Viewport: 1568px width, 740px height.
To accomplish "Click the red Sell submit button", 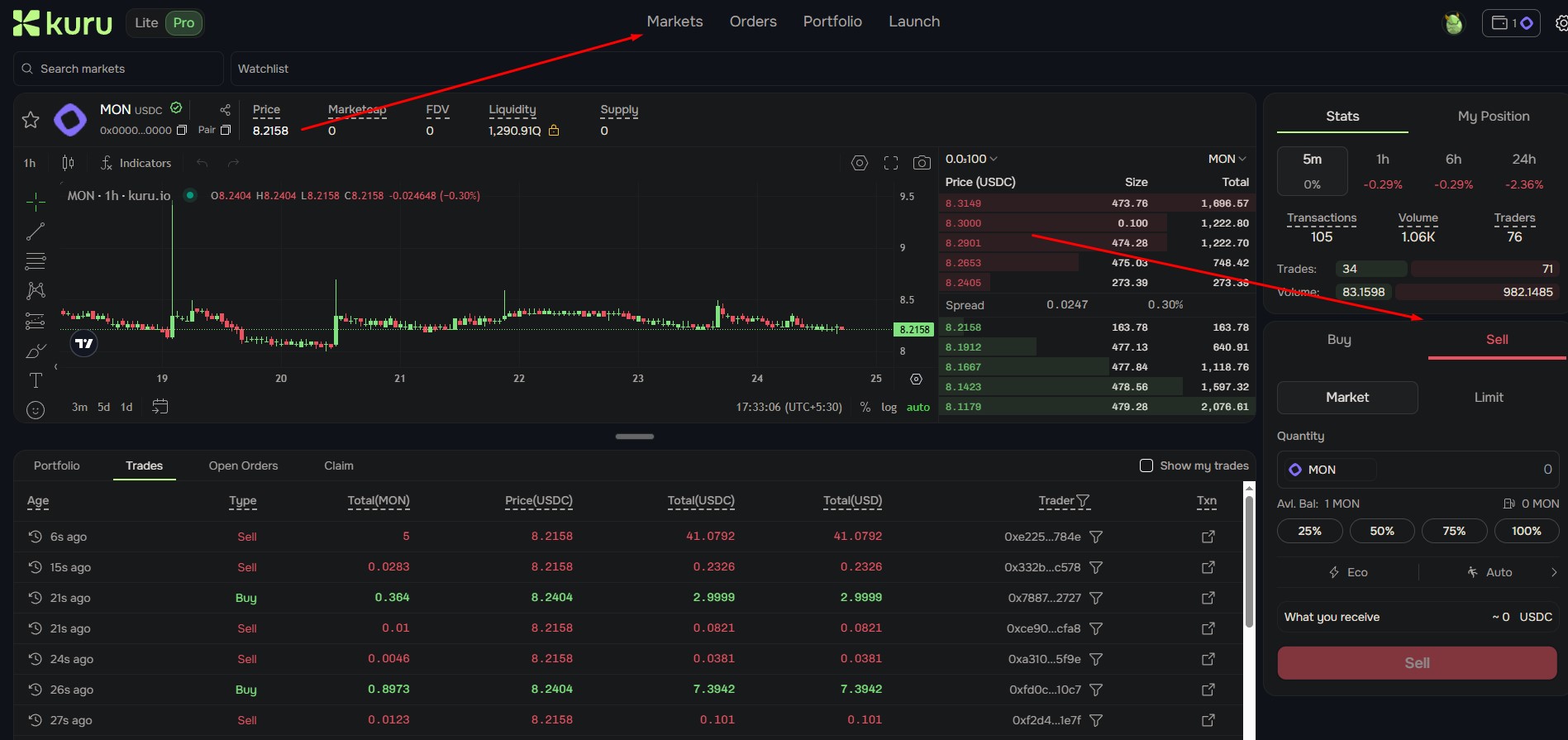I will click(x=1417, y=663).
